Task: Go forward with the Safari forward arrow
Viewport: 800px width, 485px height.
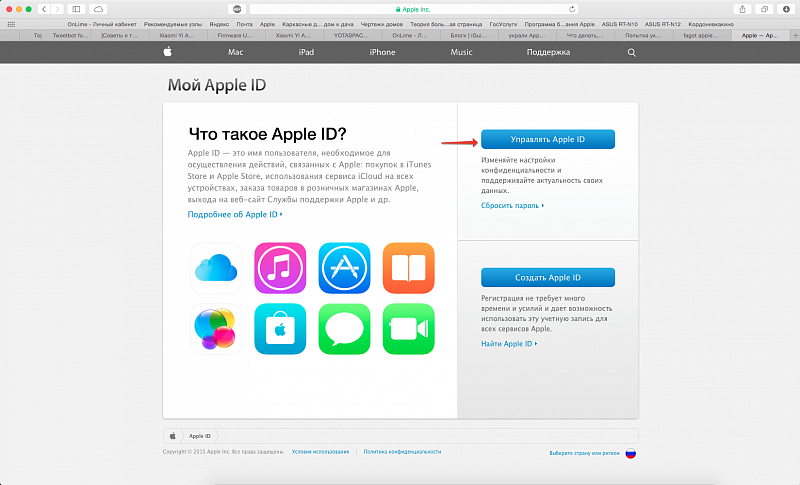Action: (57, 9)
